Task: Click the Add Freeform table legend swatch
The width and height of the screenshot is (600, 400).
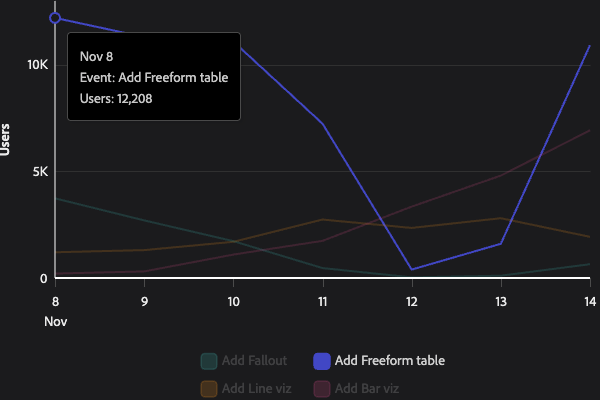Action: tap(322, 361)
